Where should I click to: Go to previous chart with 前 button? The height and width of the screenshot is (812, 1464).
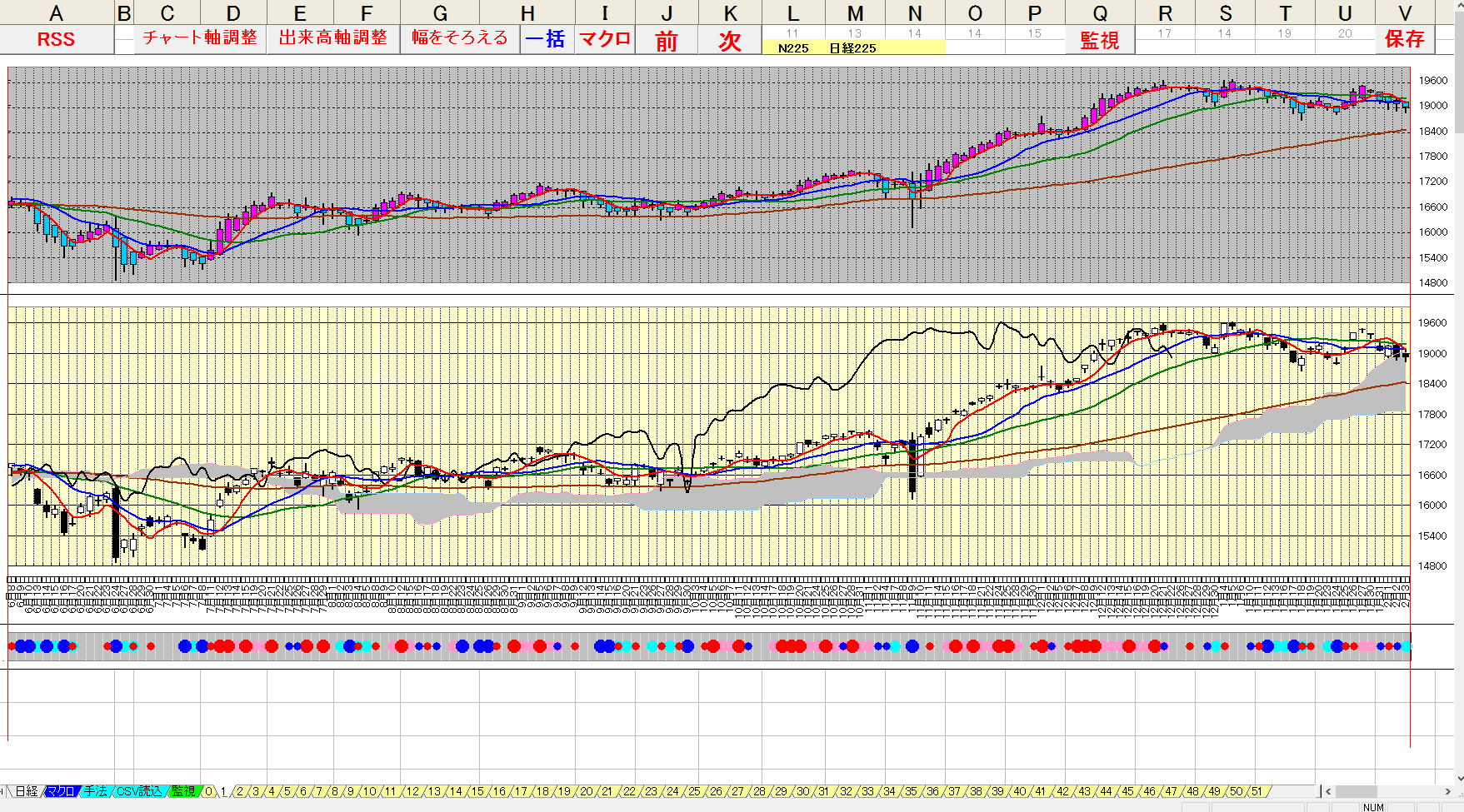point(667,41)
